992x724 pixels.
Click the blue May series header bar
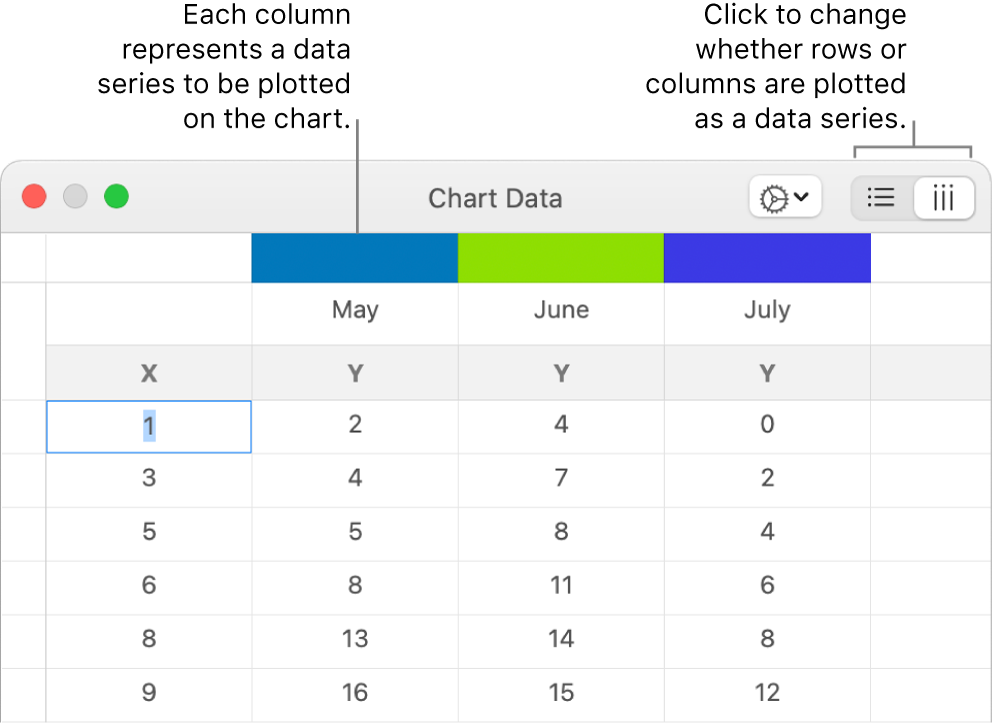(354, 257)
